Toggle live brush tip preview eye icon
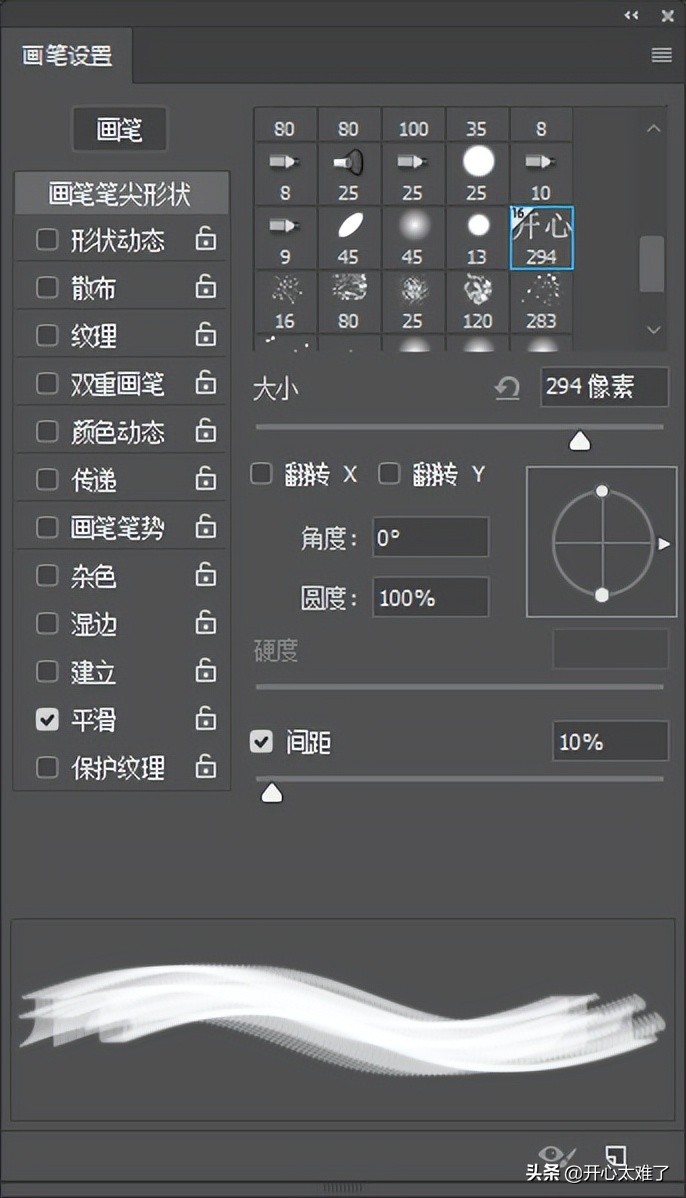The image size is (686, 1198). [555, 1156]
